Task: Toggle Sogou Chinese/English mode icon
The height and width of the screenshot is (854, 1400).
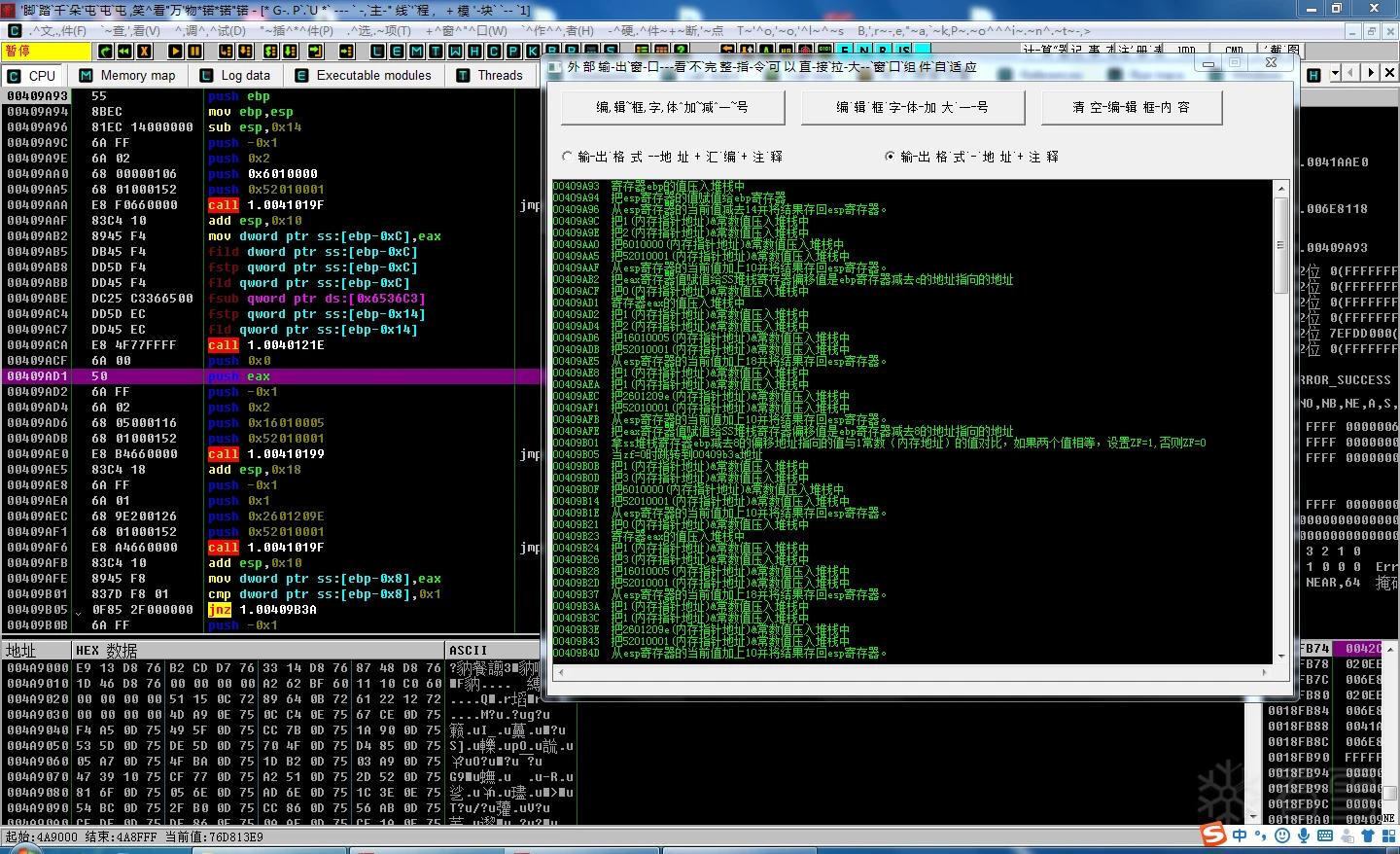Action: (x=1240, y=835)
